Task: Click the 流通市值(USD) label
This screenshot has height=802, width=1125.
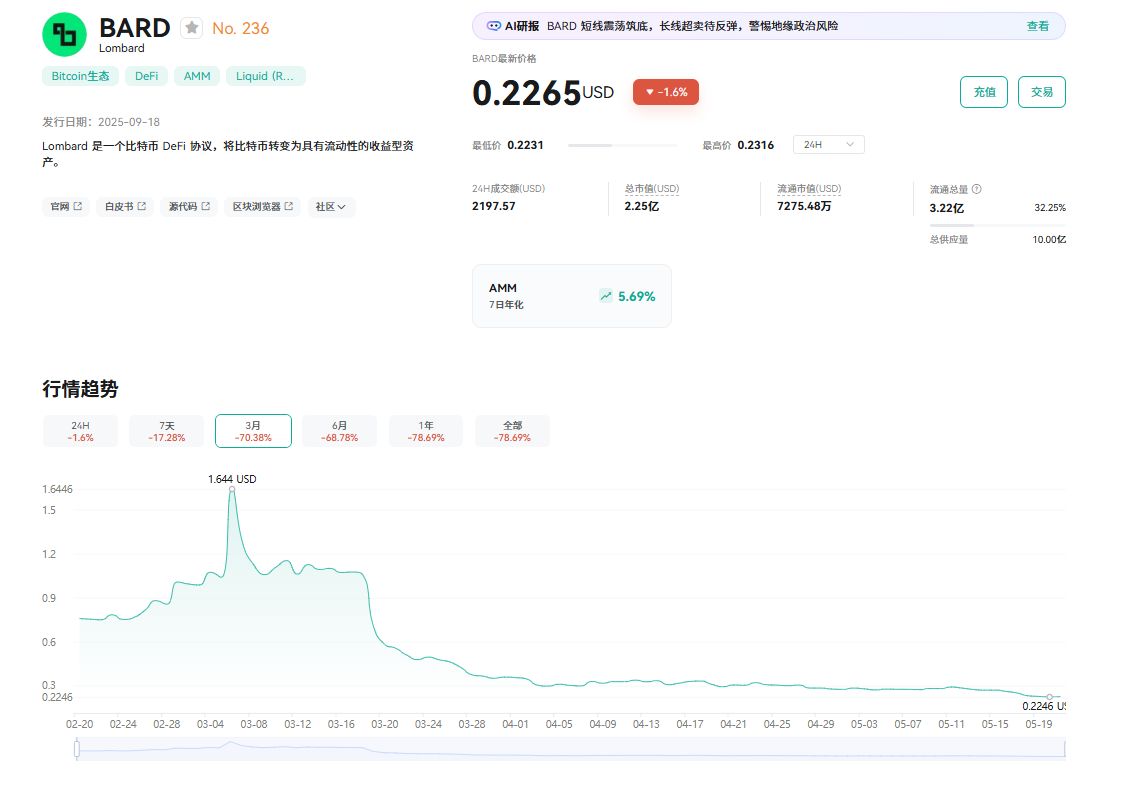Action: tap(809, 189)
